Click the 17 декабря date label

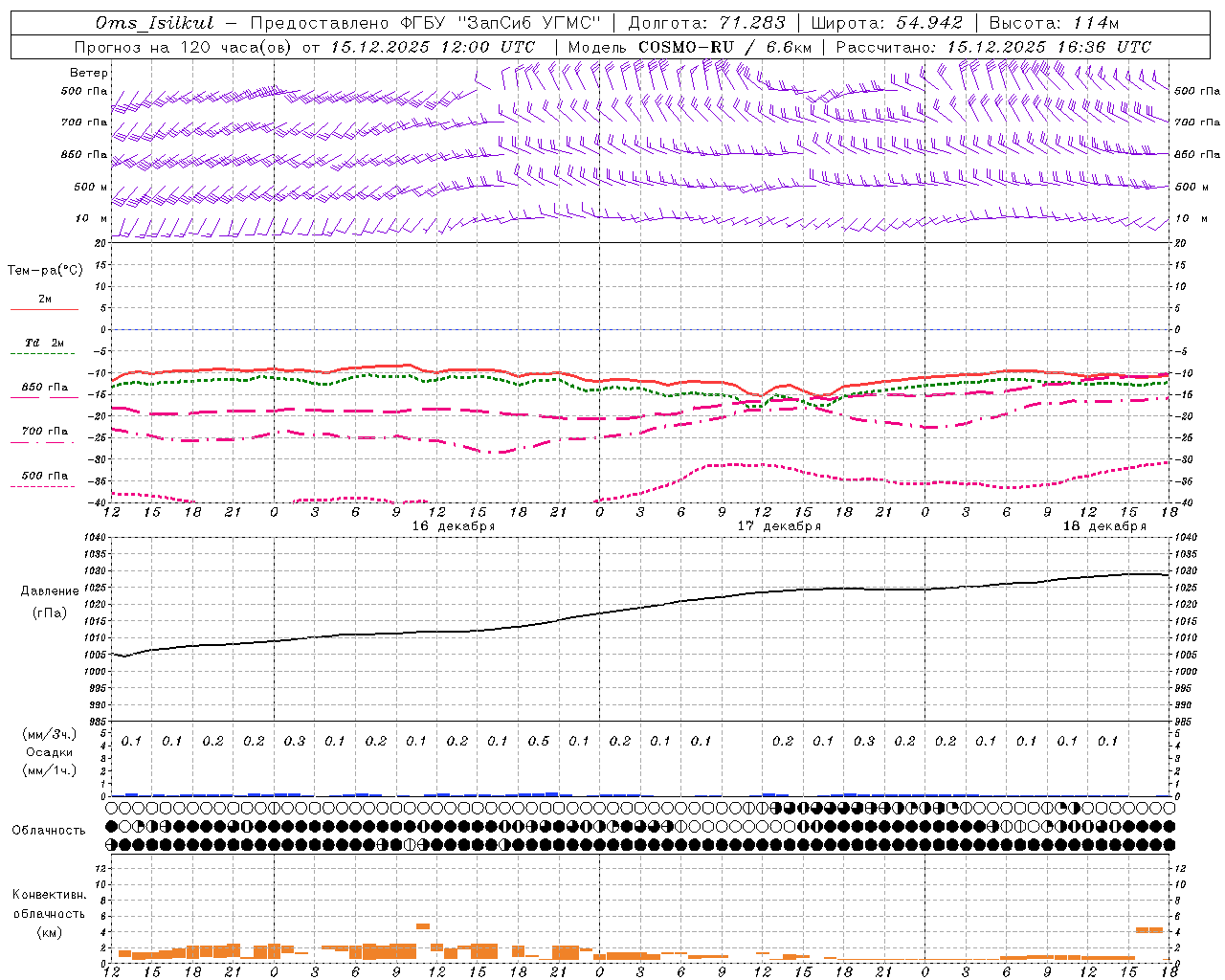(778, 526)
